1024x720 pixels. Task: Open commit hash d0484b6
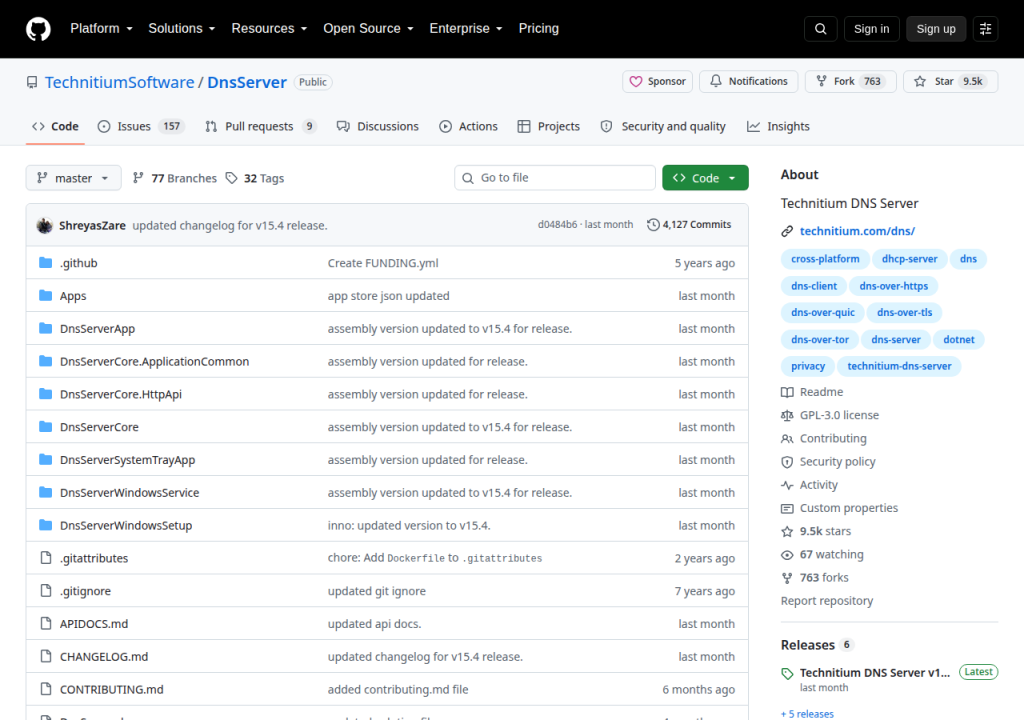(557, 225)
